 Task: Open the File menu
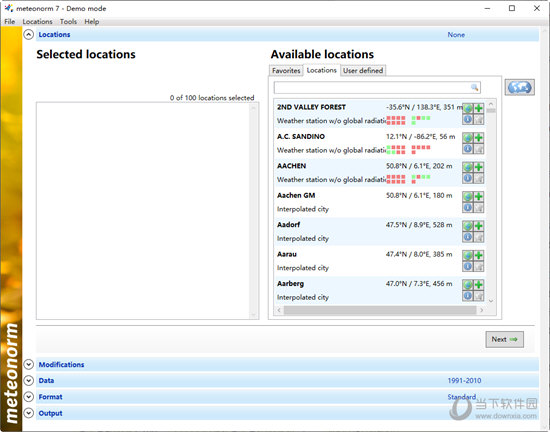9,22
